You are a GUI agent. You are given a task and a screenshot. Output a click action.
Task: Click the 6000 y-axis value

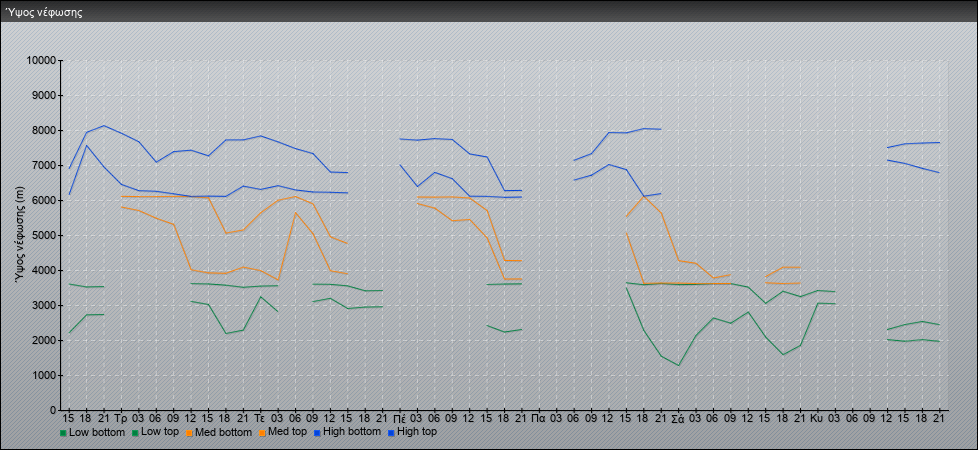pos(44,200)
